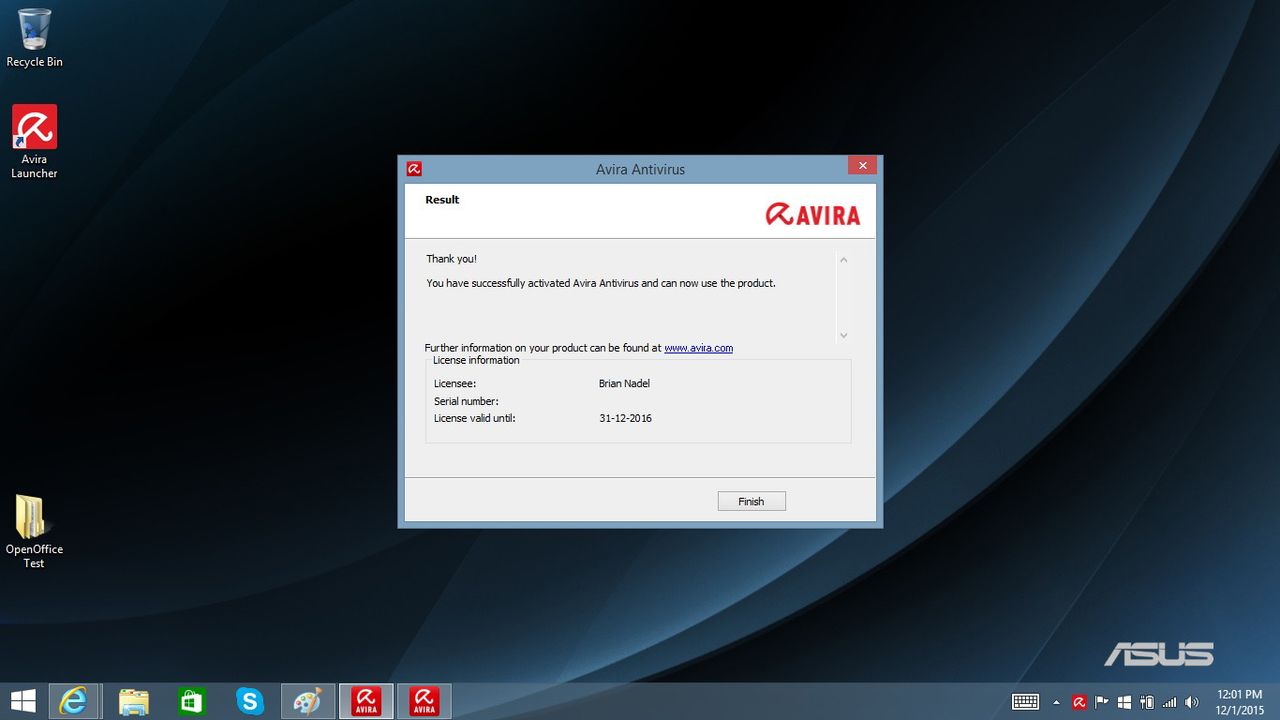Click the Finish button

click(751, 501)
